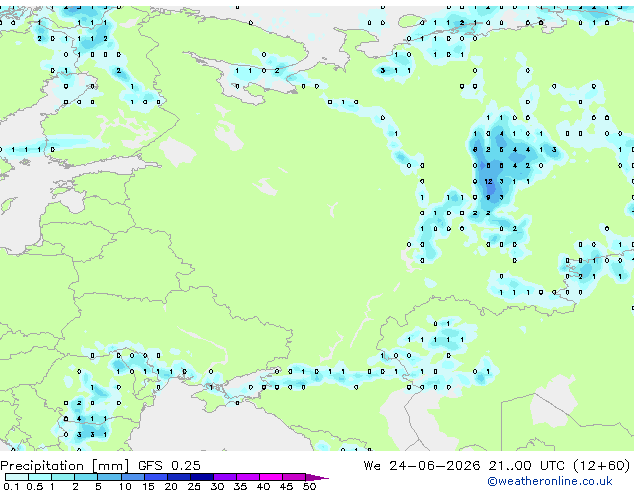Click the '0.5' legend label
The height and width of the screenshot is (490, 634).
point(34,486)
